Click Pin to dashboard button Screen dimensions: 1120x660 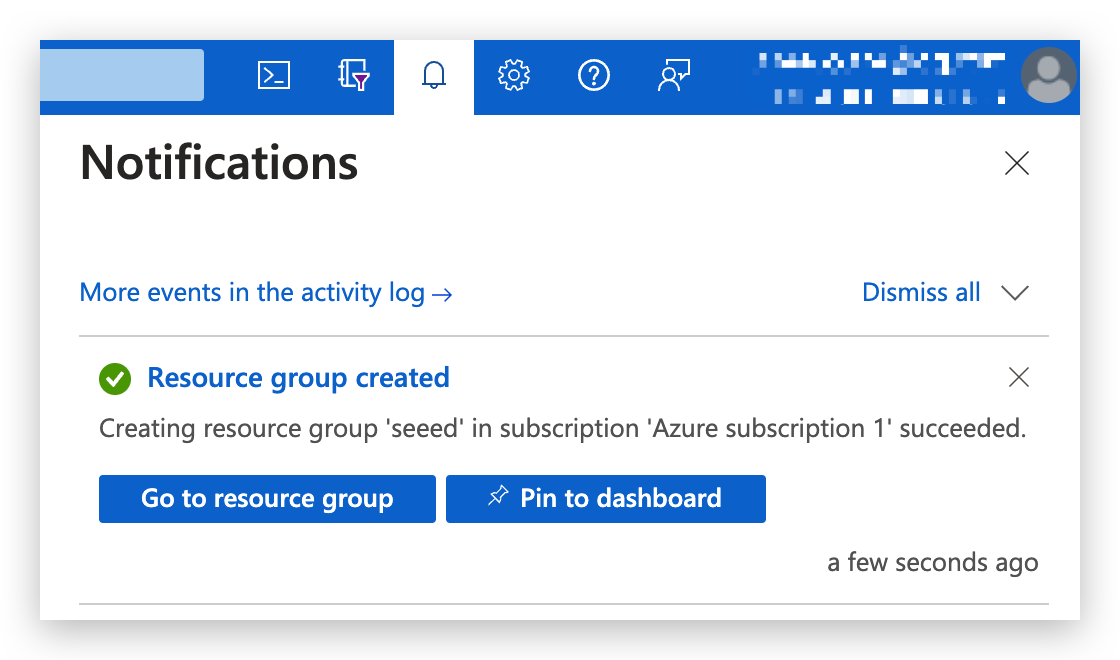(606, 499)
